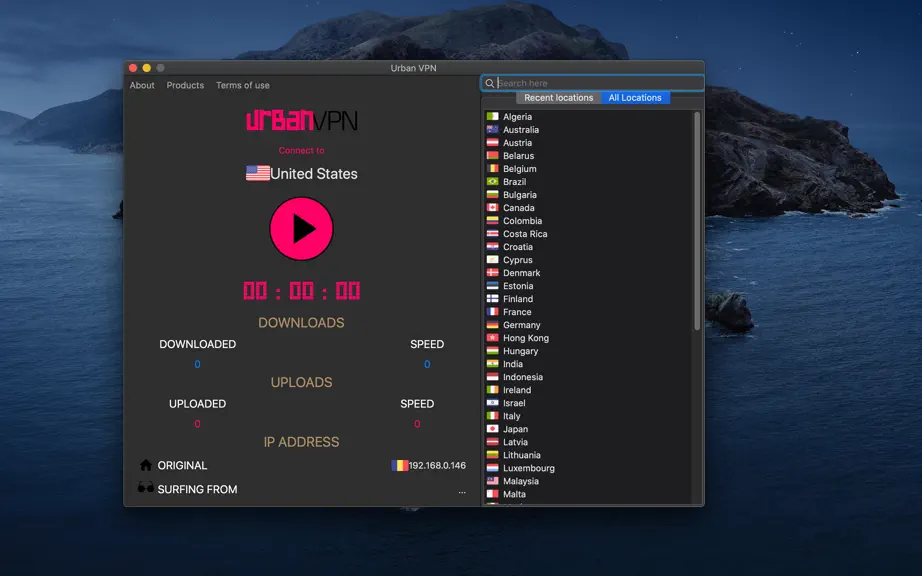This screenshot has width=922, height=576.
Task: Click the 192.168.0.146 IP address
Action: [437, 466]
